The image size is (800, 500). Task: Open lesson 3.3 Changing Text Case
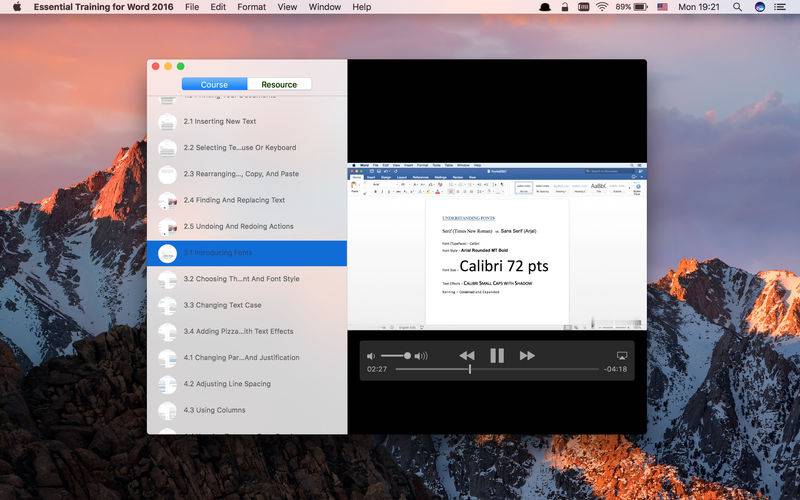[247, 306]
